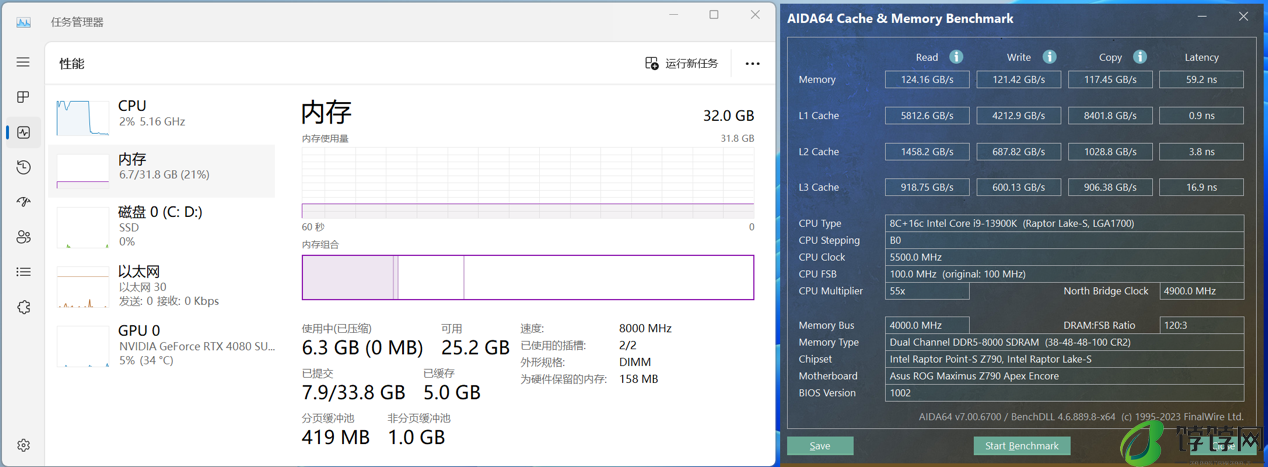1268x467 pixels.
Task: Click the L3 Cache Latency 16.9 ns field
Action: tap(1201, 187)
